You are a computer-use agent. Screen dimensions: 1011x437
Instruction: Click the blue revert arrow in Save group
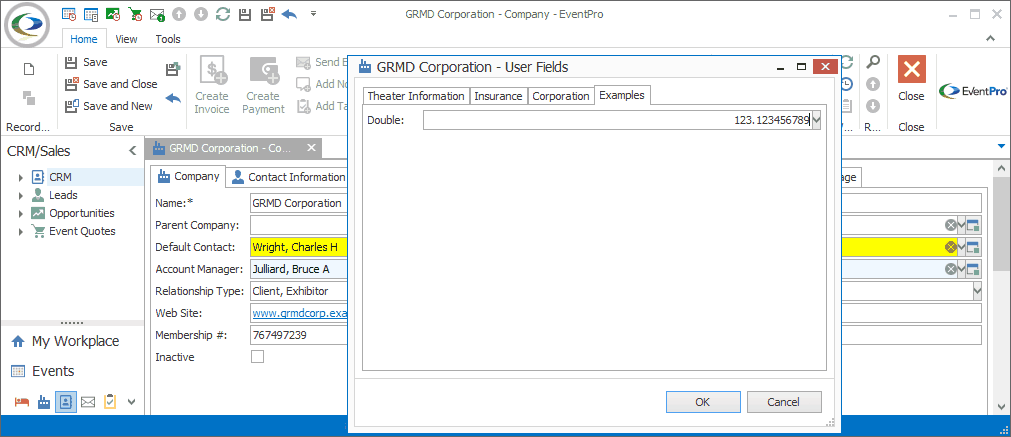[x=173, y=98]
